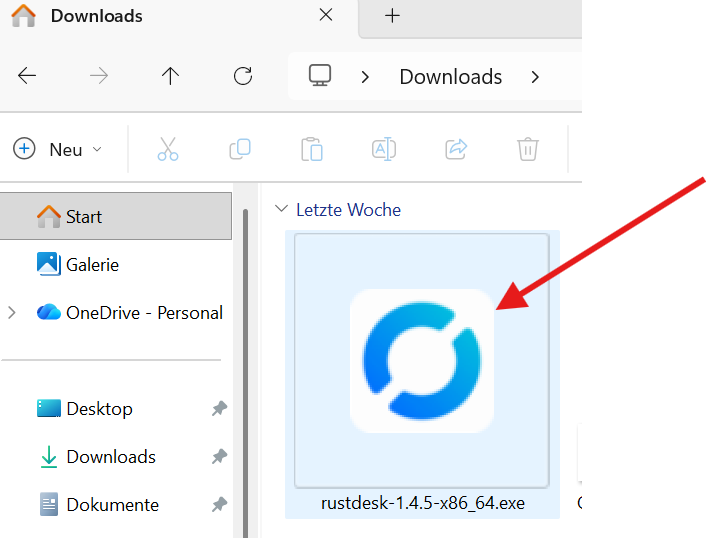
Task: Expand chevron after Downloads in address bar
Action: [x=536, y=77]
